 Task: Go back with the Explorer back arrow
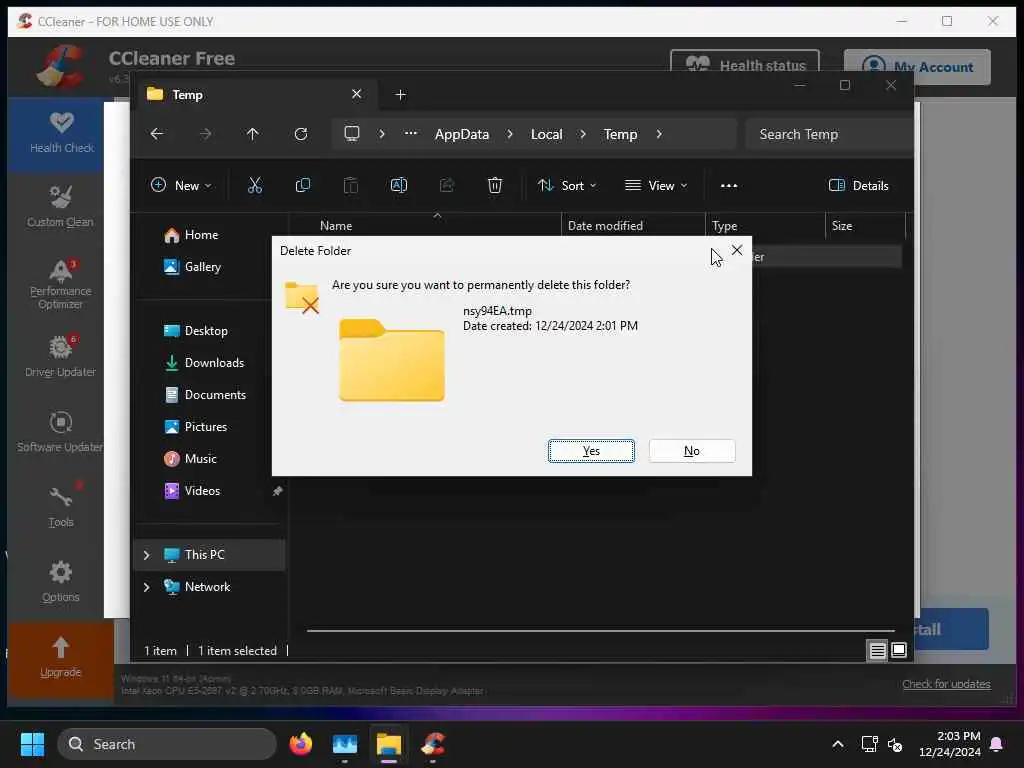[157, 134]
